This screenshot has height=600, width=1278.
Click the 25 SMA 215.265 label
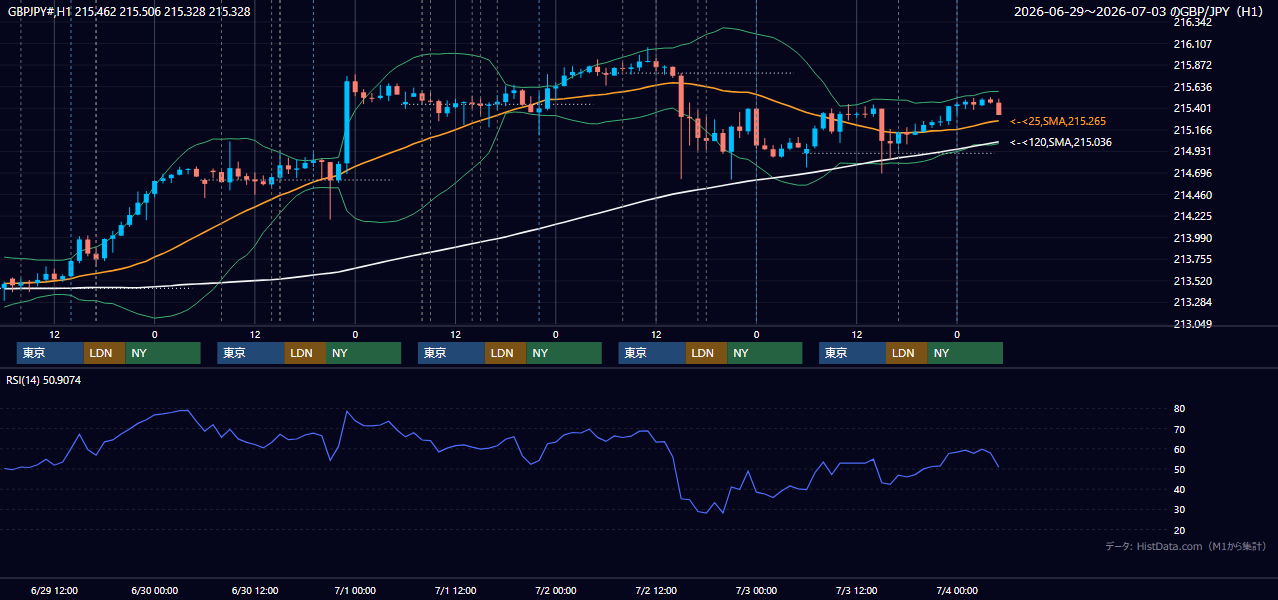(1058, 121)
